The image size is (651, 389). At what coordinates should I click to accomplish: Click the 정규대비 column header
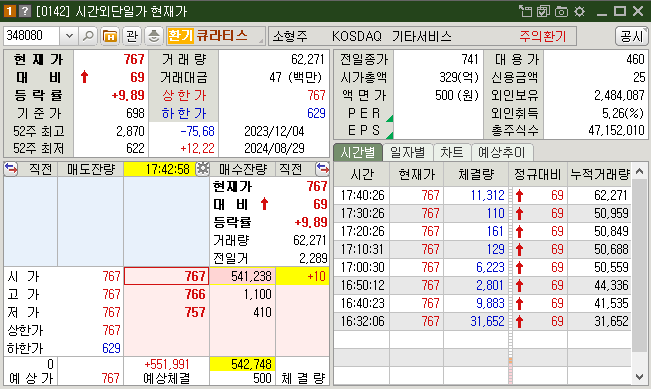click(538, 174)
